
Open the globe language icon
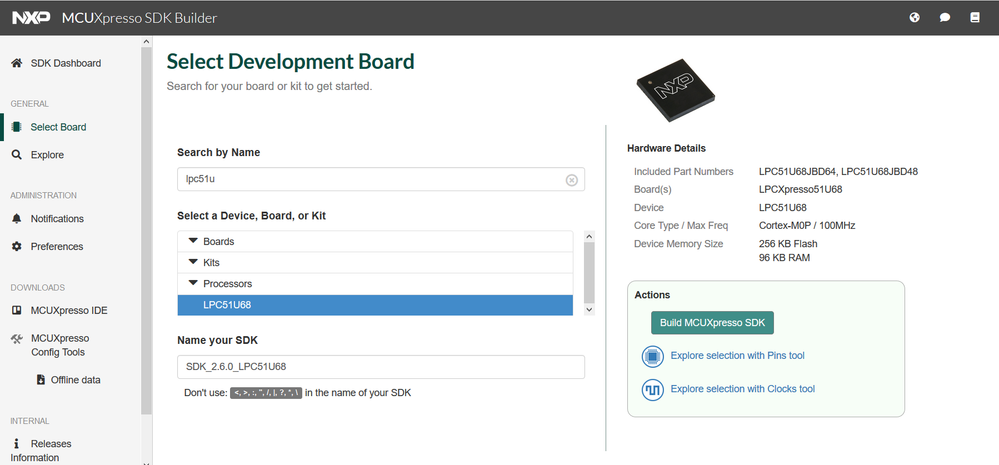tap(914, 18)
